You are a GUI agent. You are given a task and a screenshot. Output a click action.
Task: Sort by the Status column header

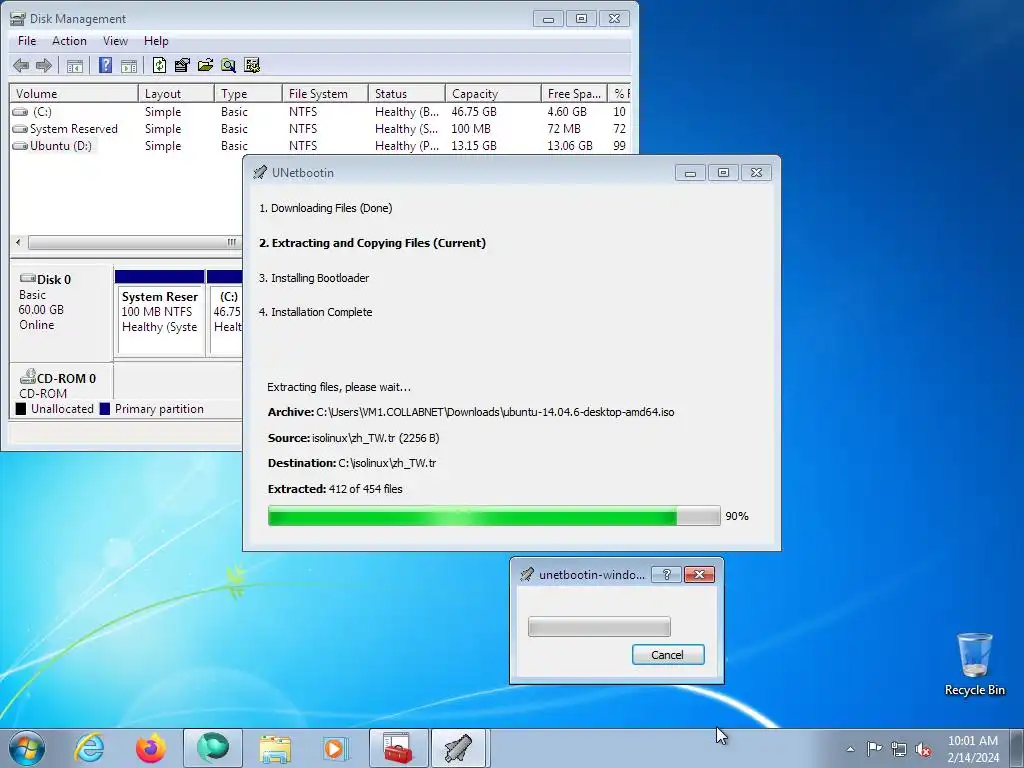point(407,93)
